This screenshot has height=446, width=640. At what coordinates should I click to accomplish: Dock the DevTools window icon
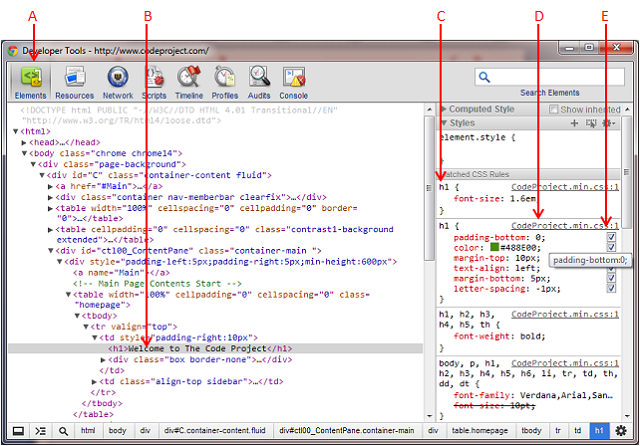pos(18,431)
